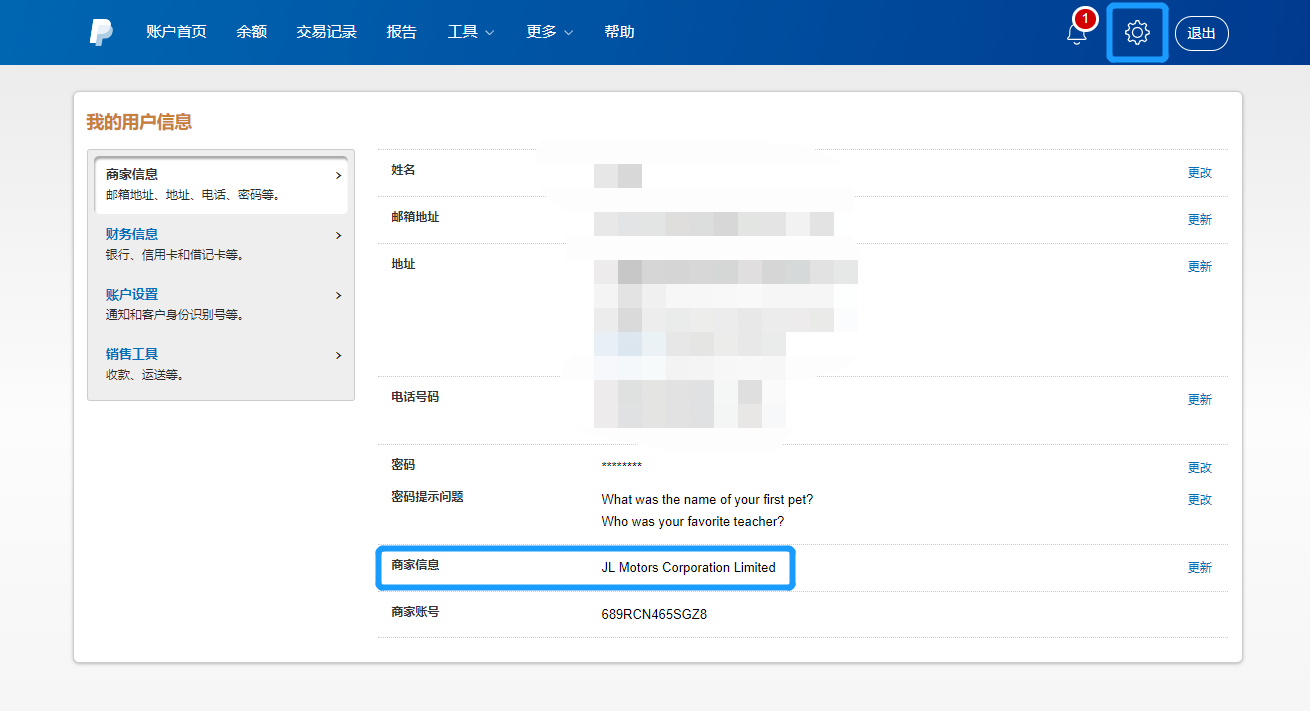Select the 商家信息 sidebar section
This screenshot has width=1310, height=711.
(222, 184)
